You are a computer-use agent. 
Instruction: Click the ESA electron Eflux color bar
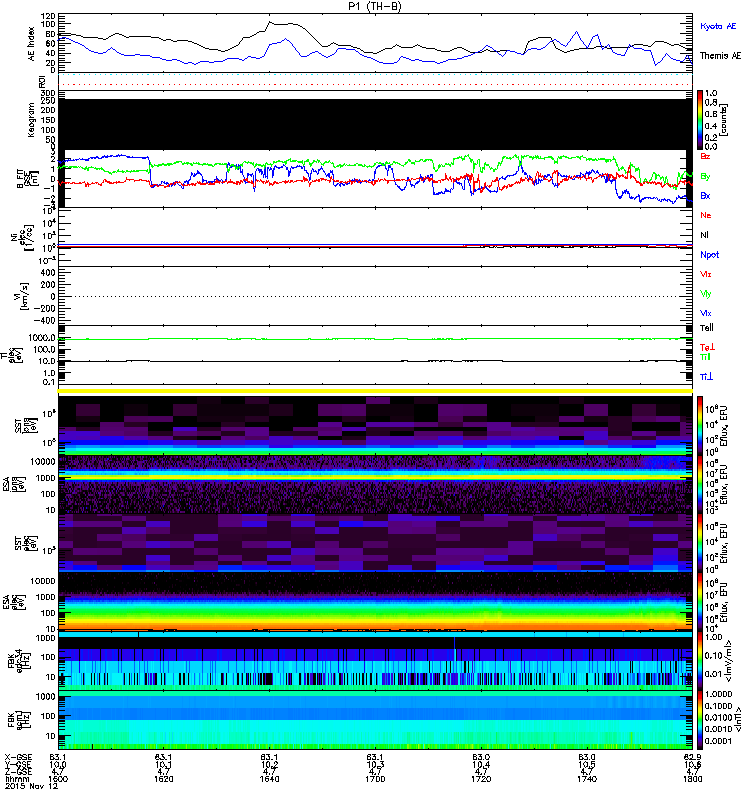pyautogui.click(x=700, y=602)
